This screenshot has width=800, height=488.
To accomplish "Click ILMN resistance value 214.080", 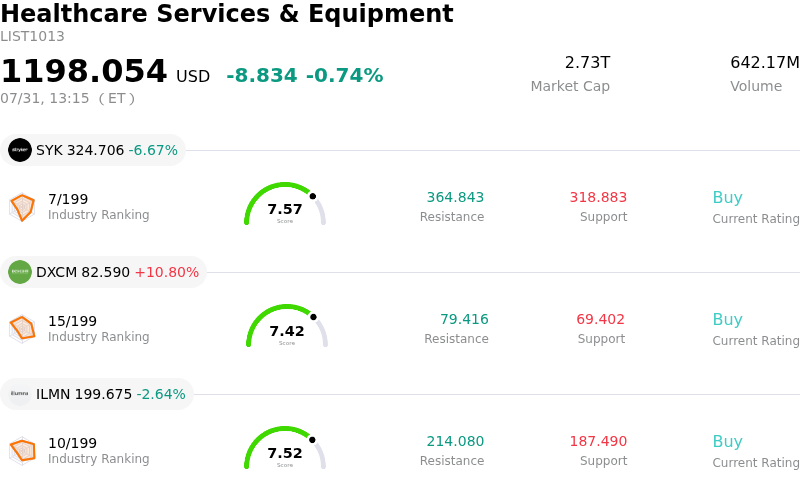I will [x=455, y=441].
